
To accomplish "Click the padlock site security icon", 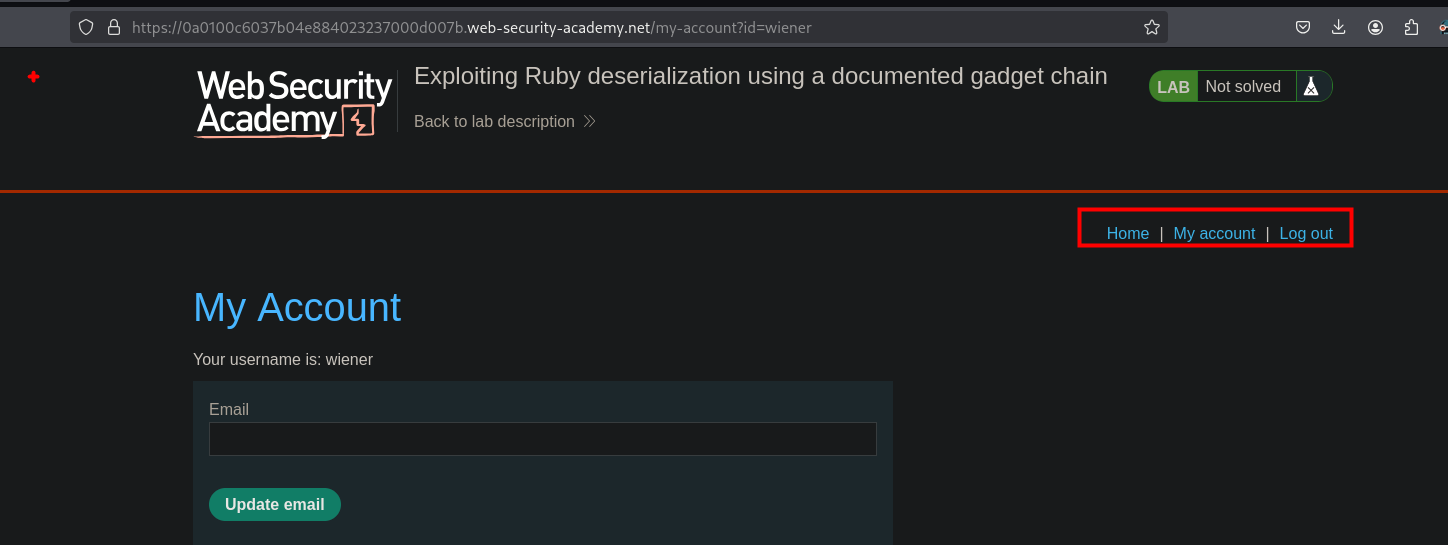I will [x=113, y=27].
